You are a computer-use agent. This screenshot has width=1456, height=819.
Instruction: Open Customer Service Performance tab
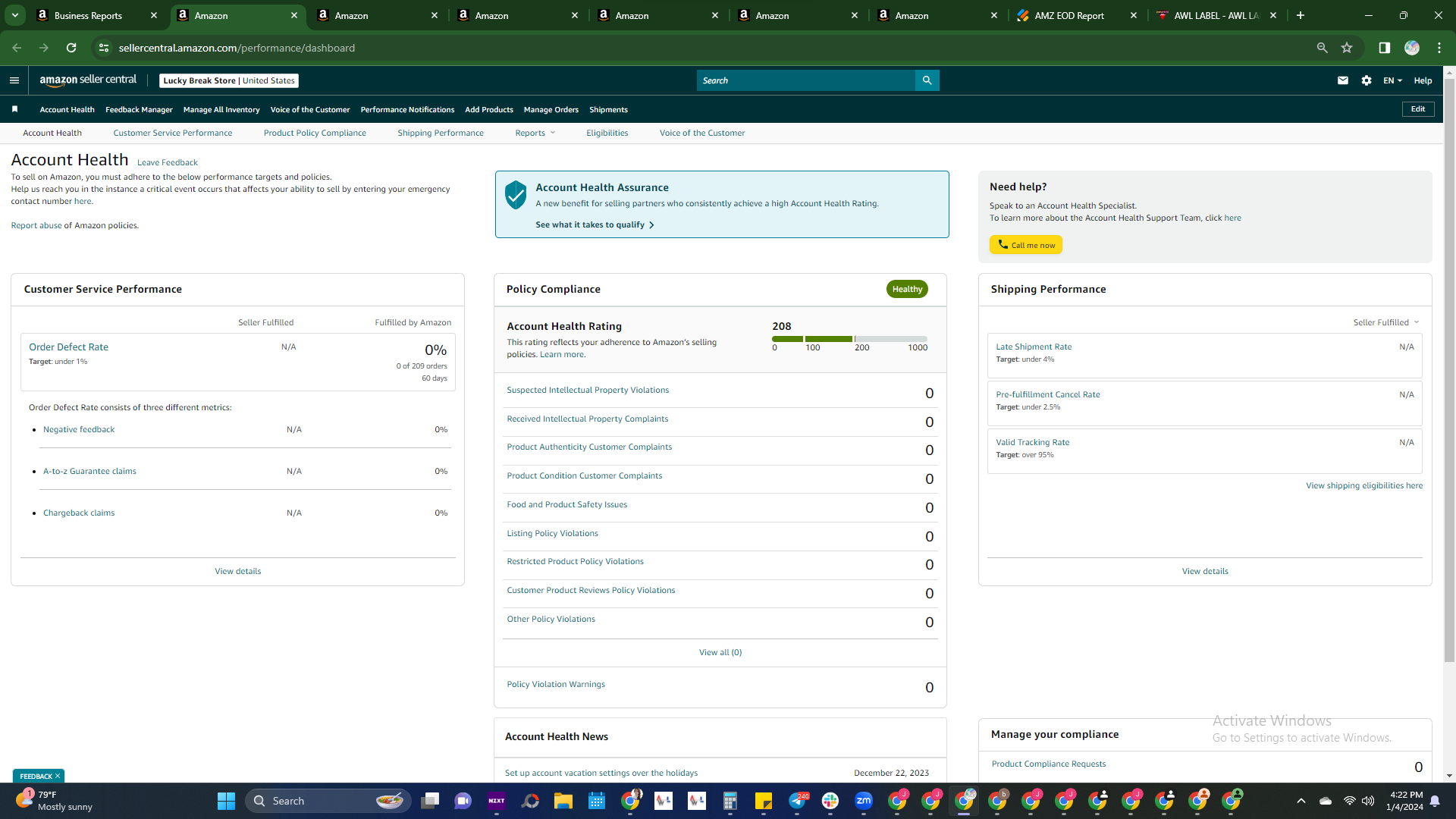point(173,133)
